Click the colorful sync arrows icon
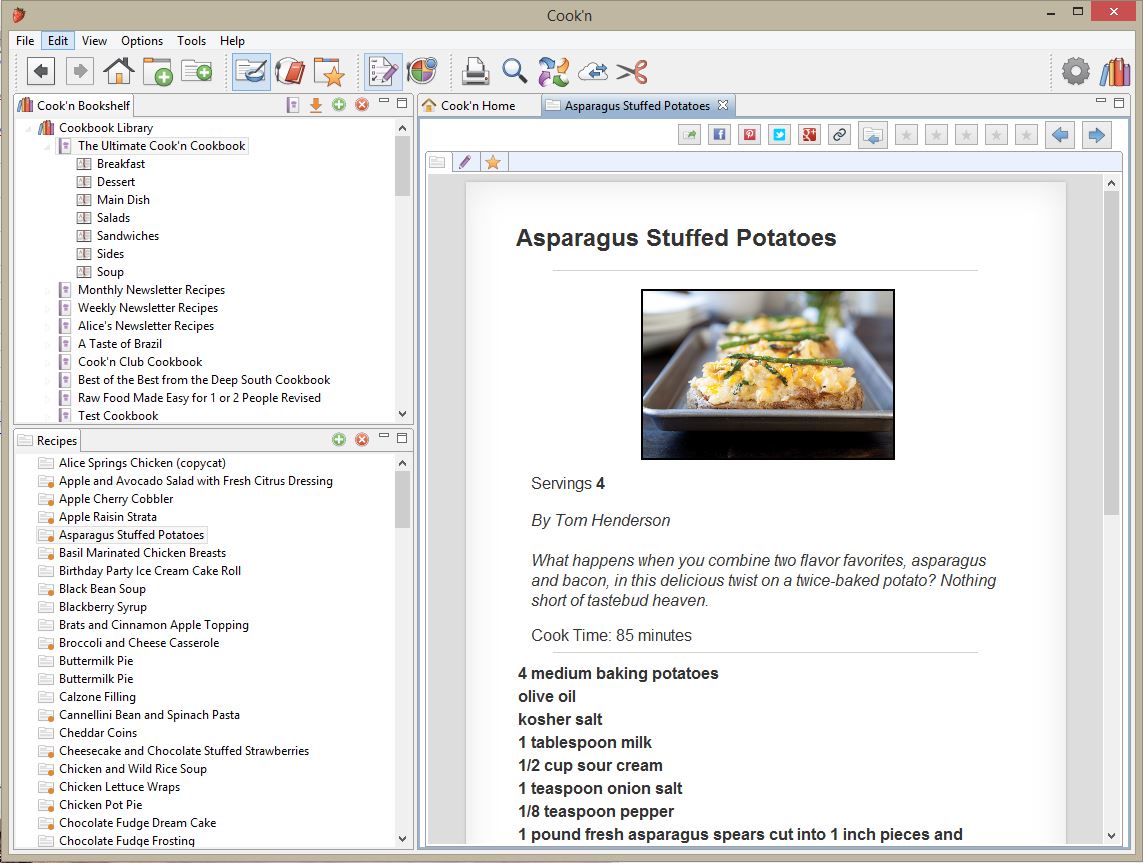This screenshot has height=863, width=1143. (x=553, y=71)
